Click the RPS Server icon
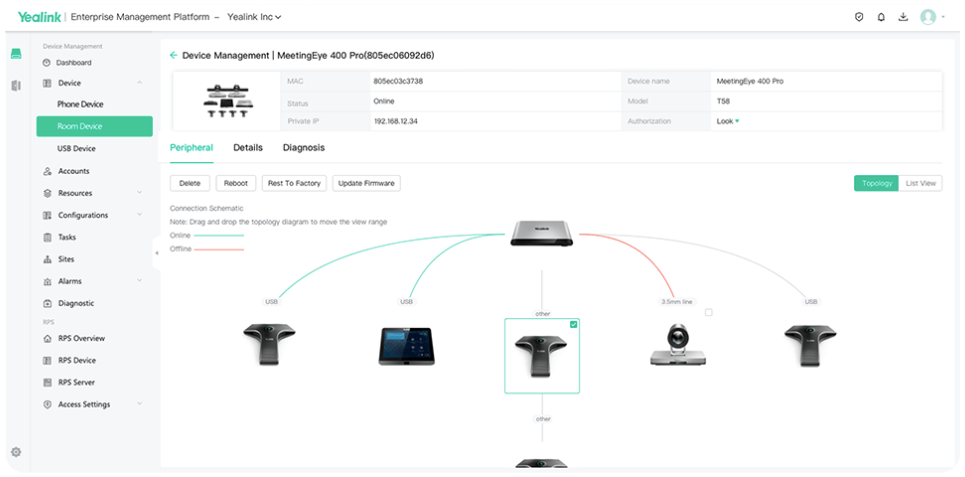Image resolution: width=965 pixels, height=477 pixels. [47, 383]
